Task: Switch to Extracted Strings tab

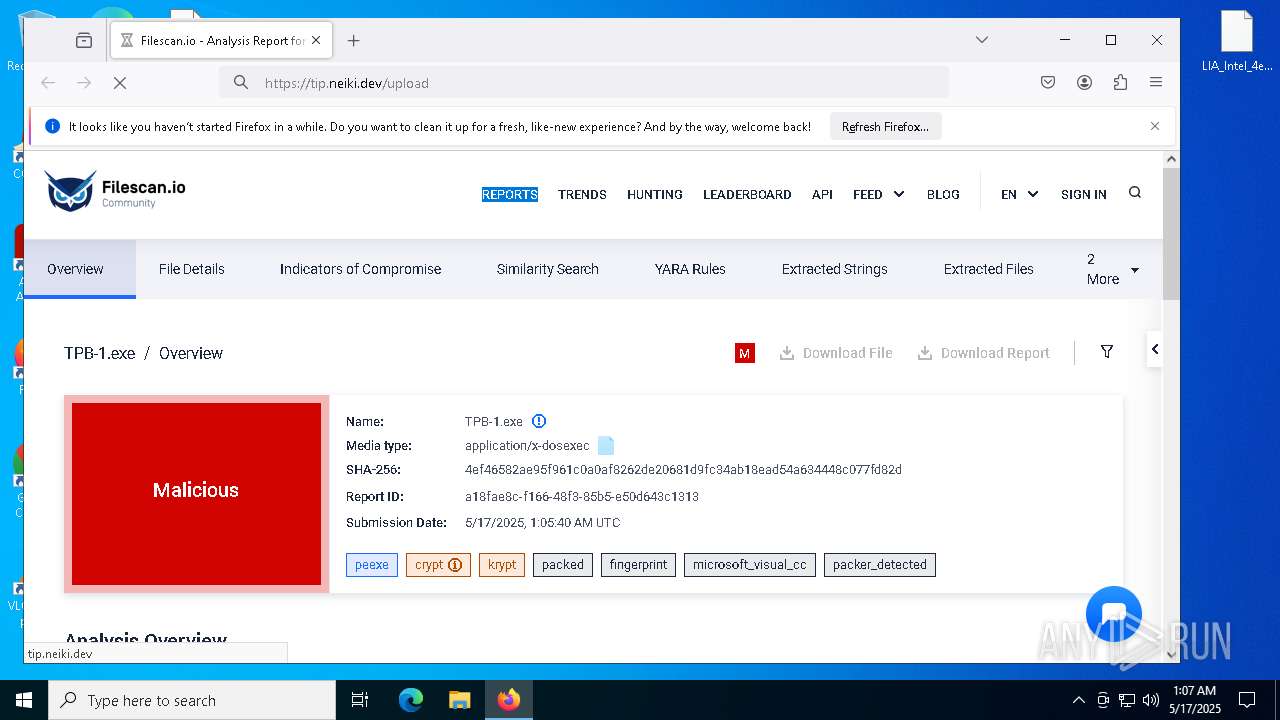Action: 834,269
